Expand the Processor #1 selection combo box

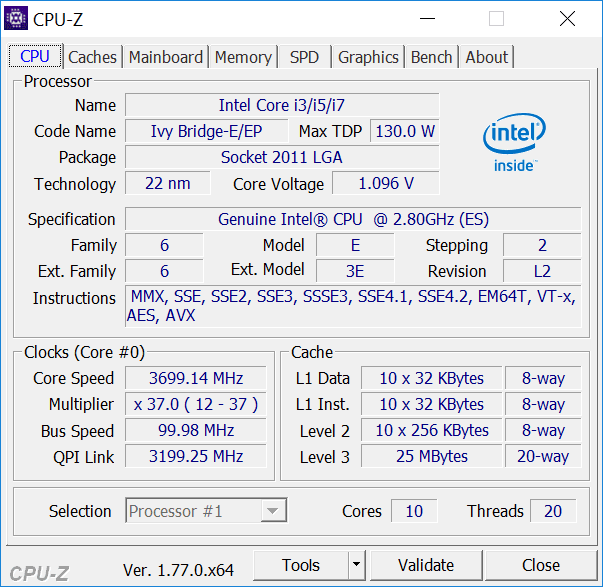(271, 511)
